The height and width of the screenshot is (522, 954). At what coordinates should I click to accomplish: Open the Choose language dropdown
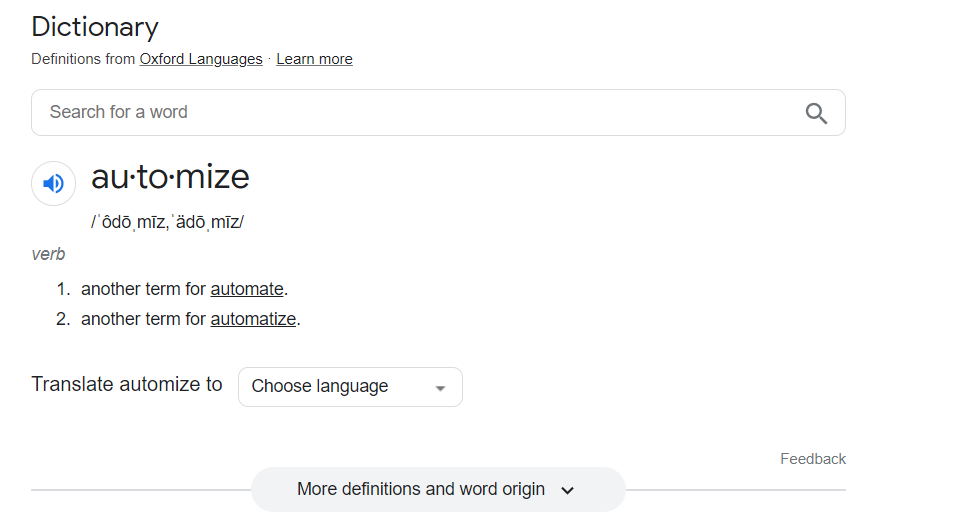coord(330,387)
